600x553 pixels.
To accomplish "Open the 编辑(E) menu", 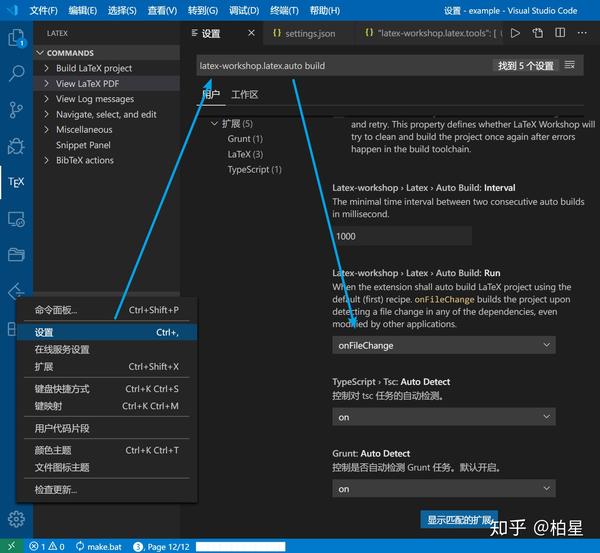I will tap(83, 10).
